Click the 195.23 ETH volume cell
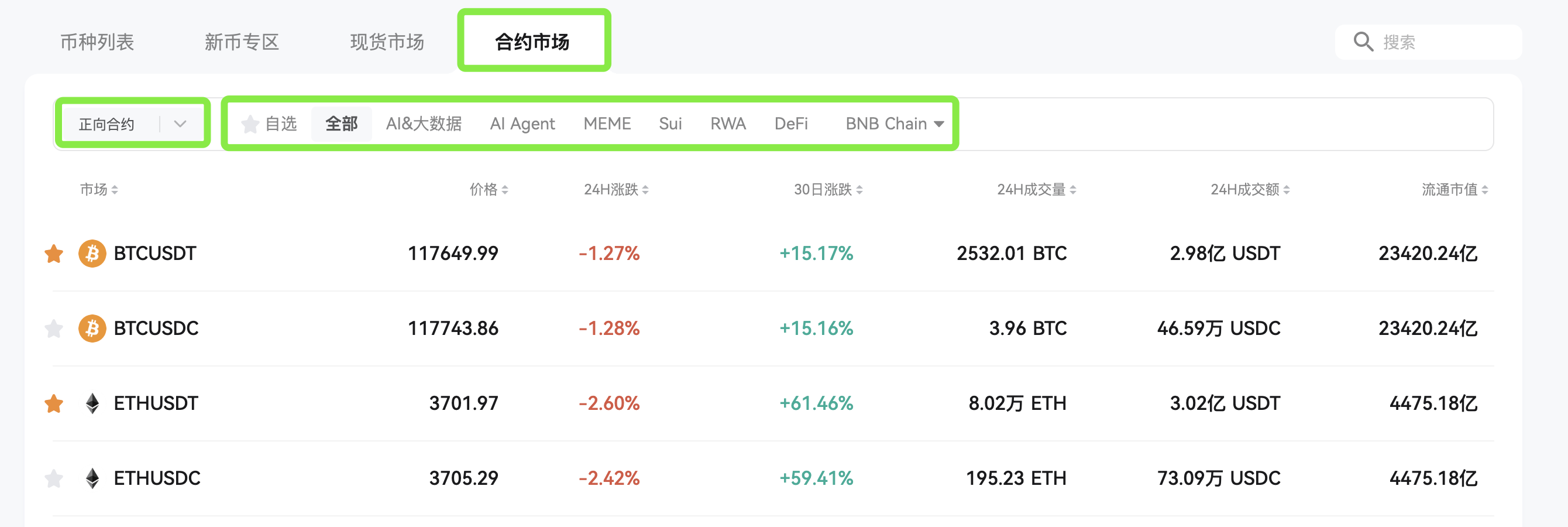The image size is (1568, 527). coord(1016,478)
